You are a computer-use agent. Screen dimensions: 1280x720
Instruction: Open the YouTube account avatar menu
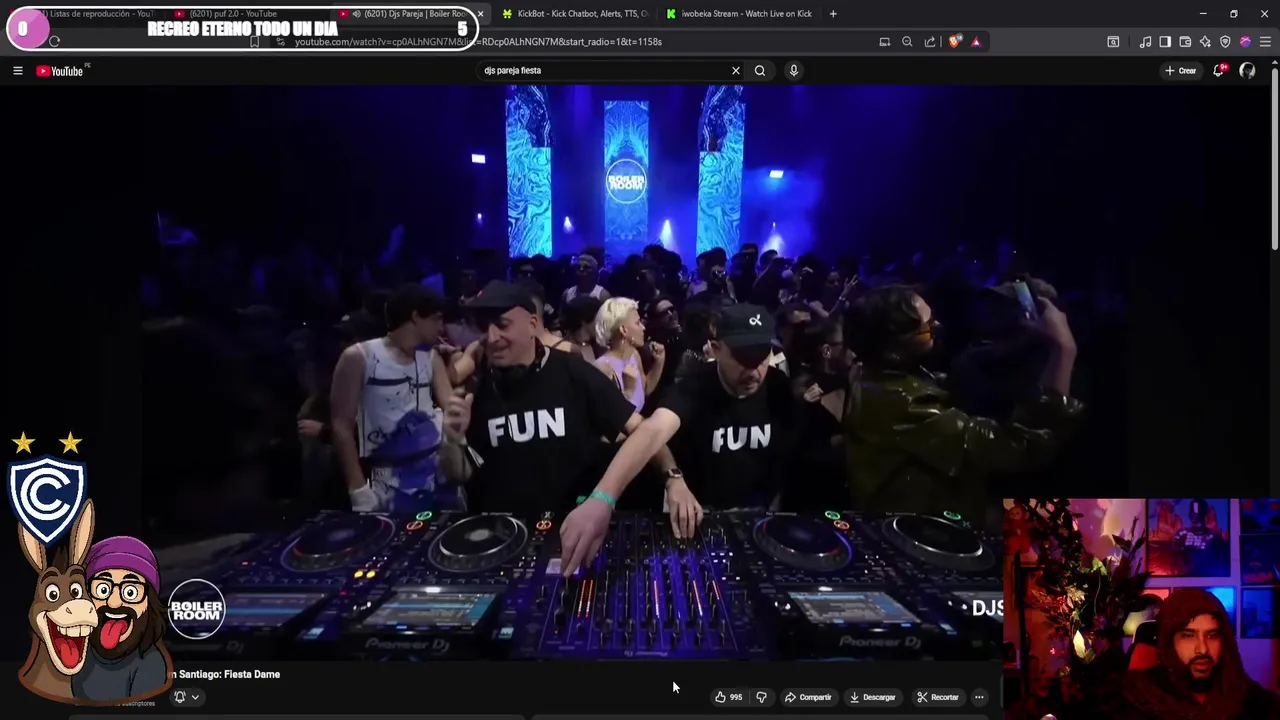click(1247, 71)
